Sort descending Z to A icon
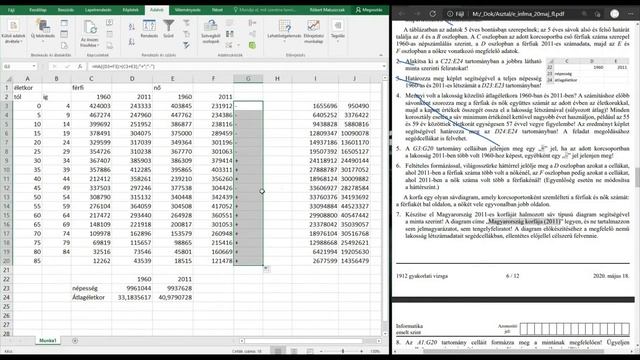This screenshot has height=360, width=640. (131, 42)
